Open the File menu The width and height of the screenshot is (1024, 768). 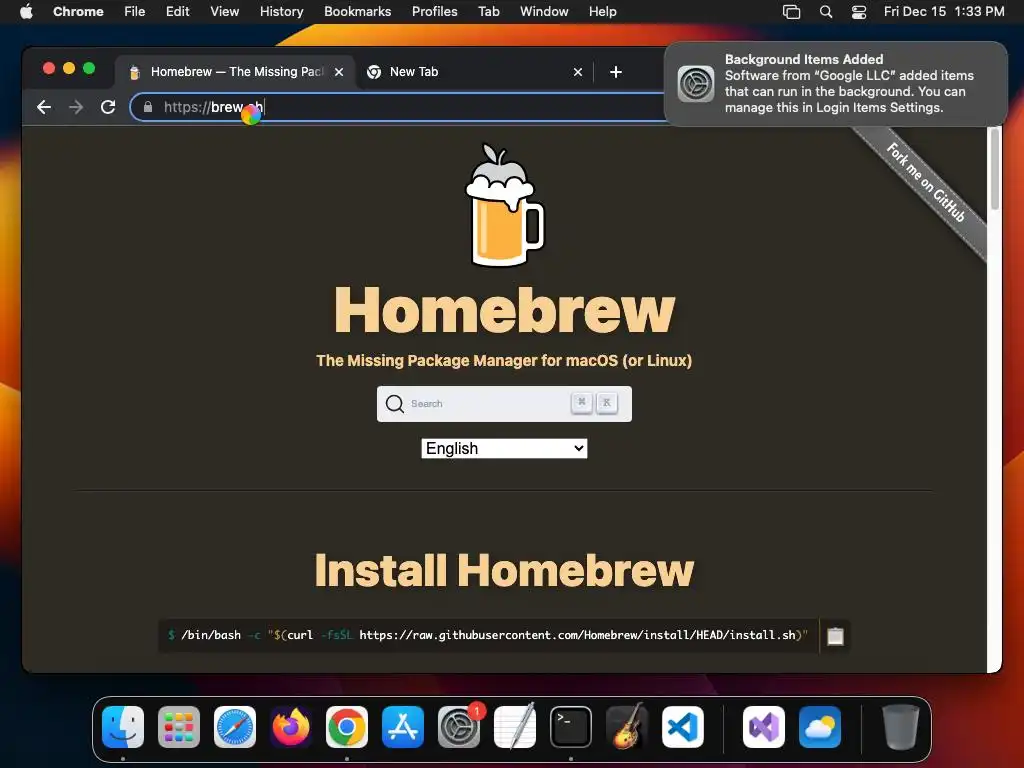click(135, 12)
